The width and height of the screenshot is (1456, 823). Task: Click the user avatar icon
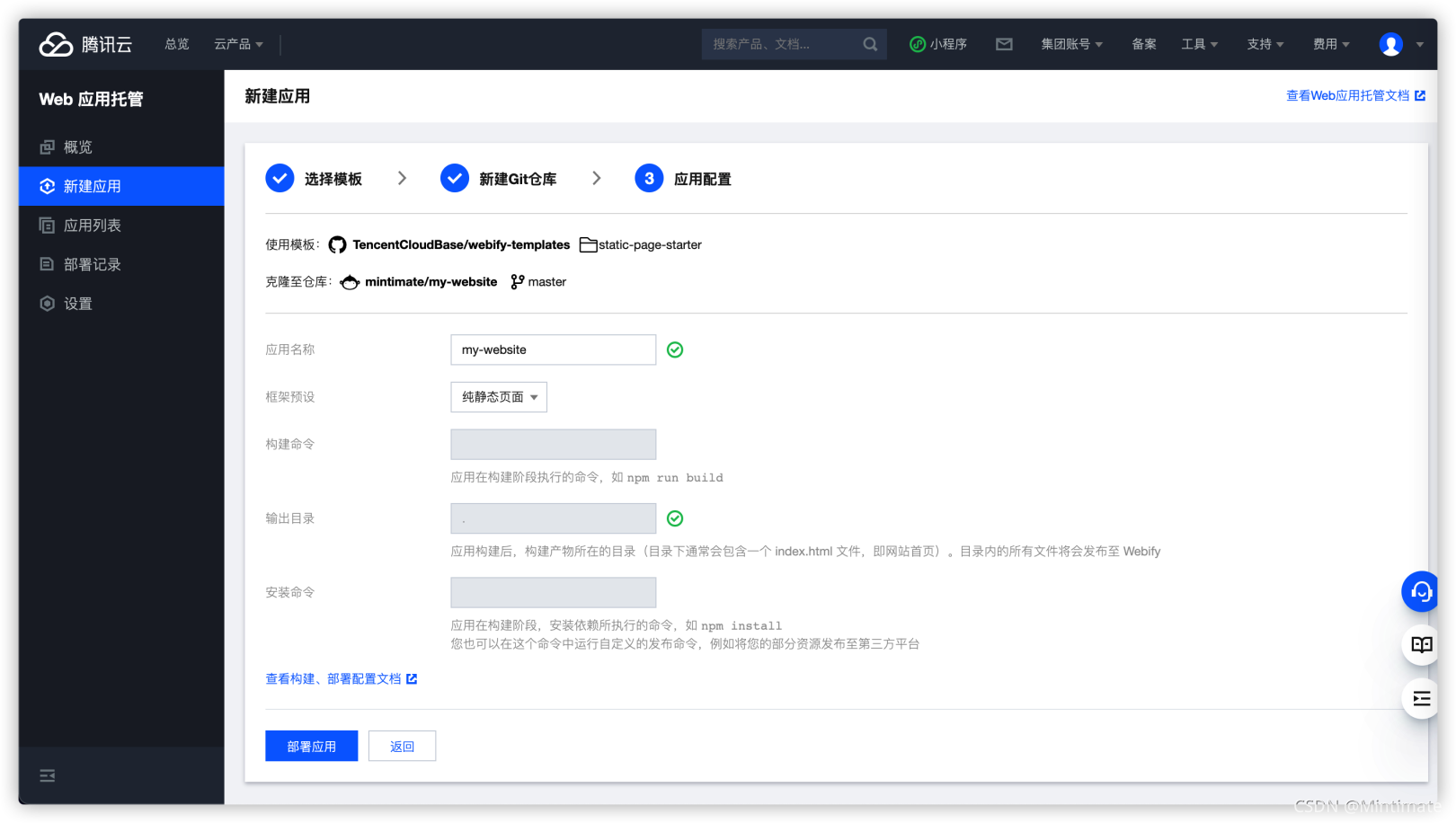coord(1390,44)
